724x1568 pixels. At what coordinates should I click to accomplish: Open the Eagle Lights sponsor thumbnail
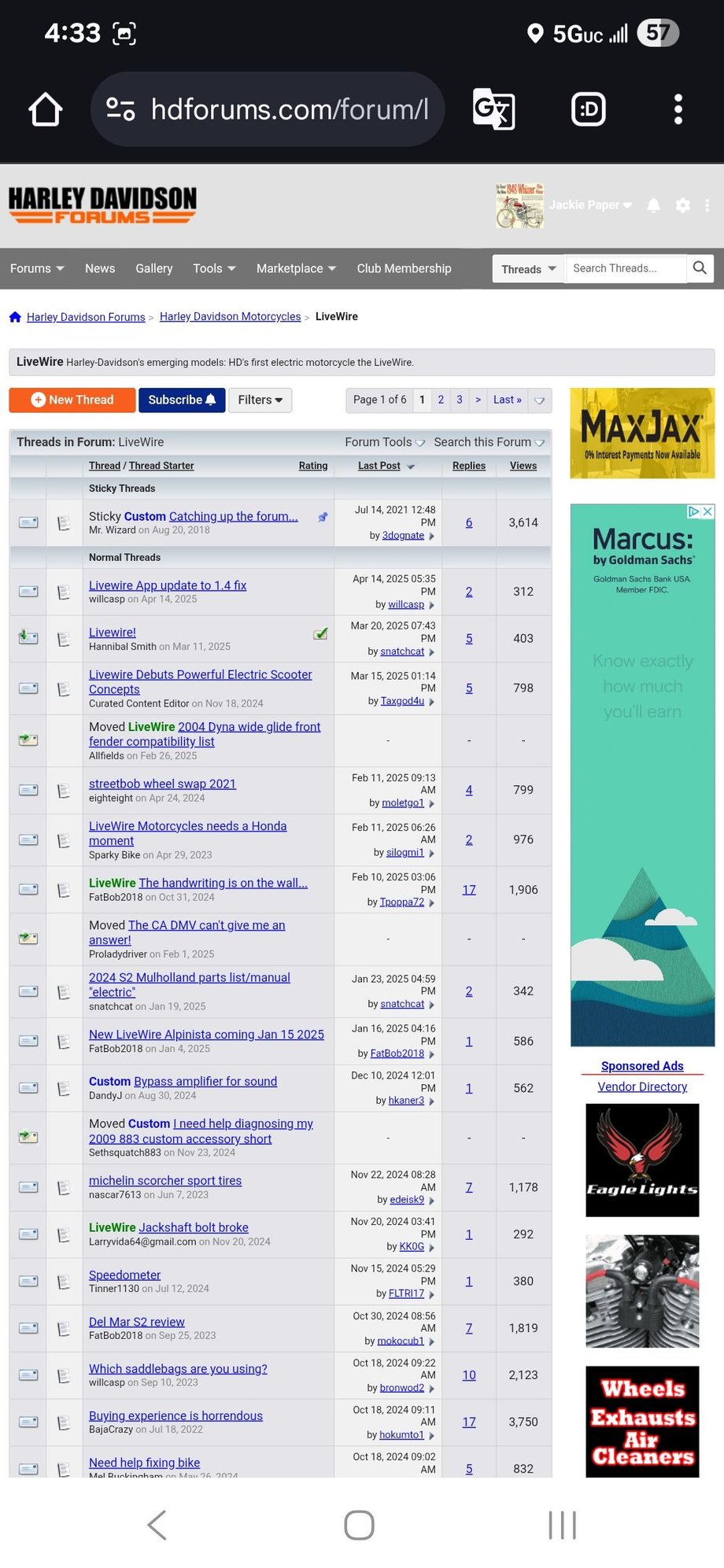pos(642,1160)
